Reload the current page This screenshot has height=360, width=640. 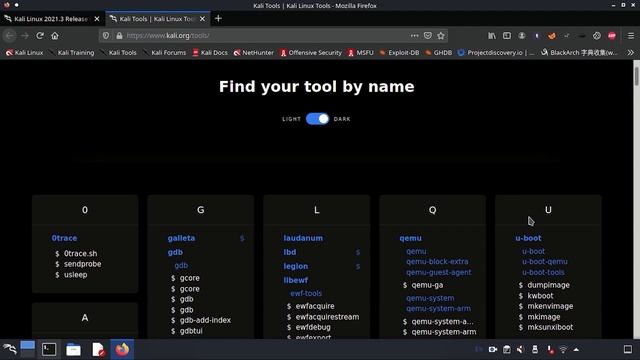[x=40, y=36]
